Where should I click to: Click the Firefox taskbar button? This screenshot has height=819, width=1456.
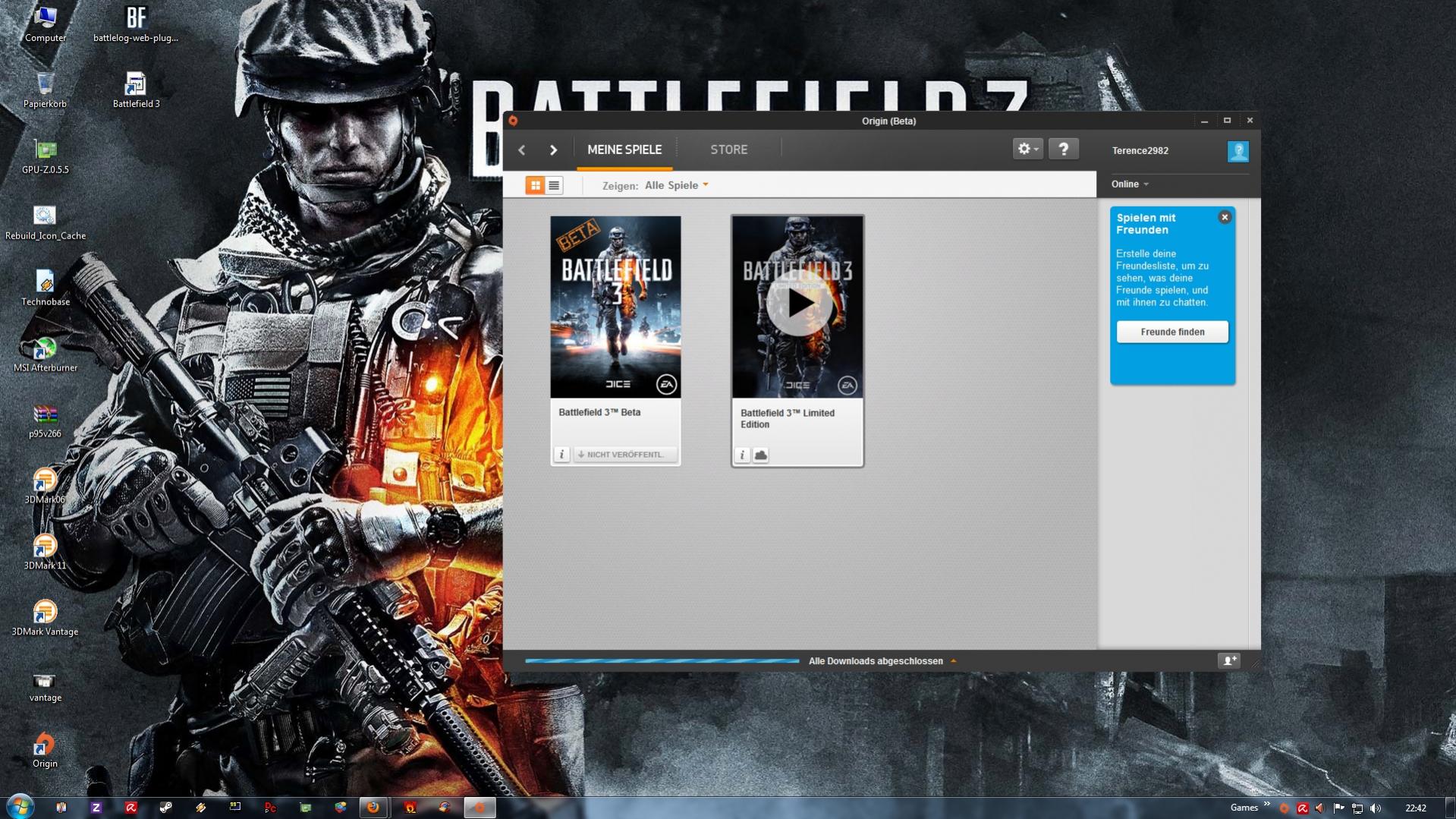pos(373,808)
